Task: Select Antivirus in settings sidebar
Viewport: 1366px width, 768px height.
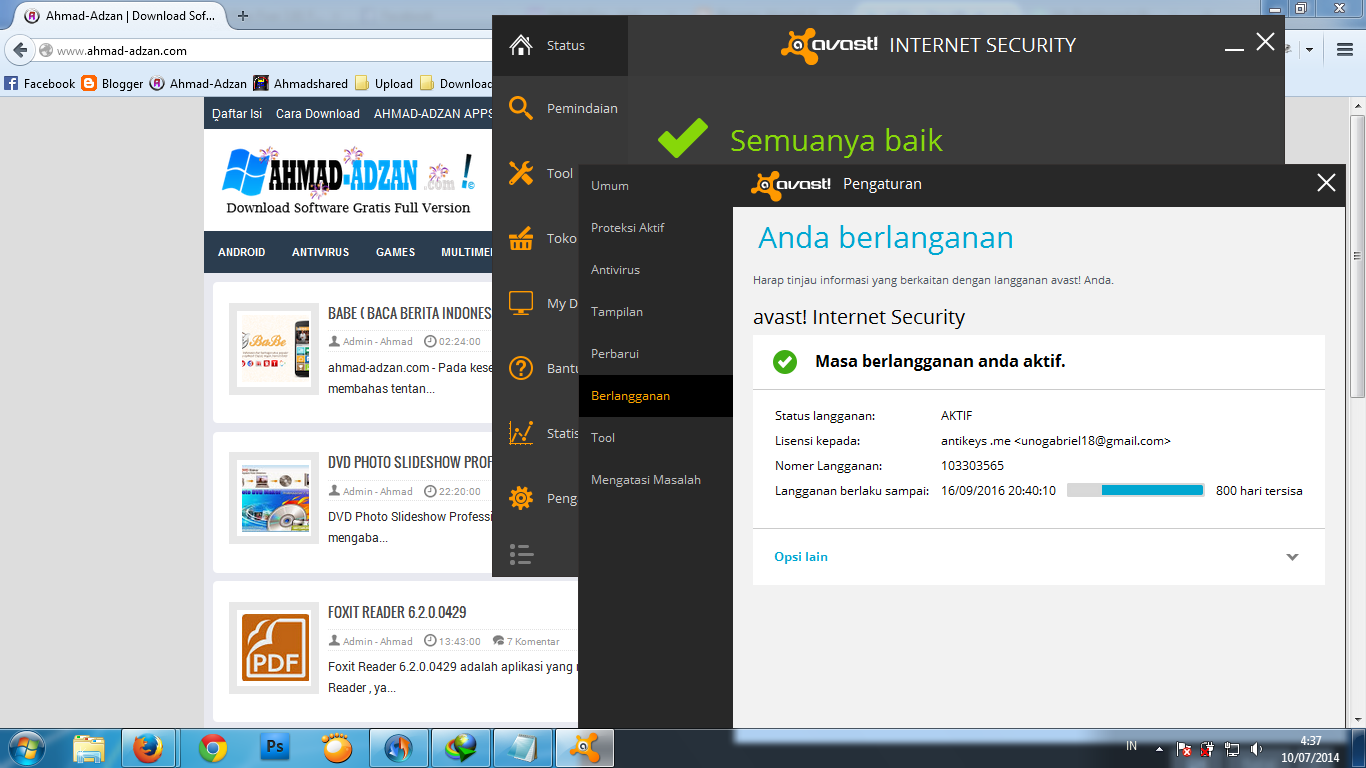Action: pos(656,270)
